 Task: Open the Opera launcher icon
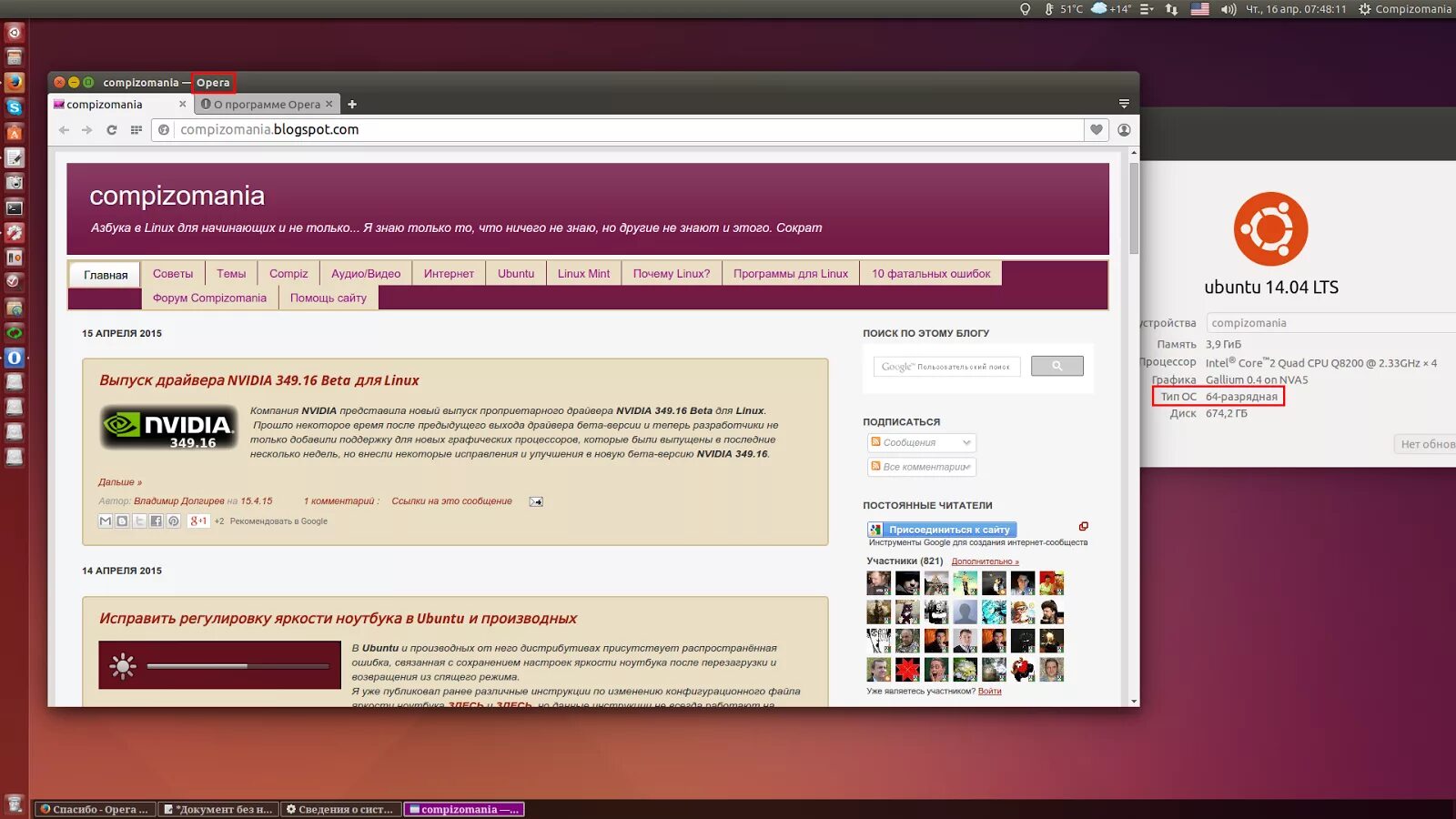click(x=14, y=358)
